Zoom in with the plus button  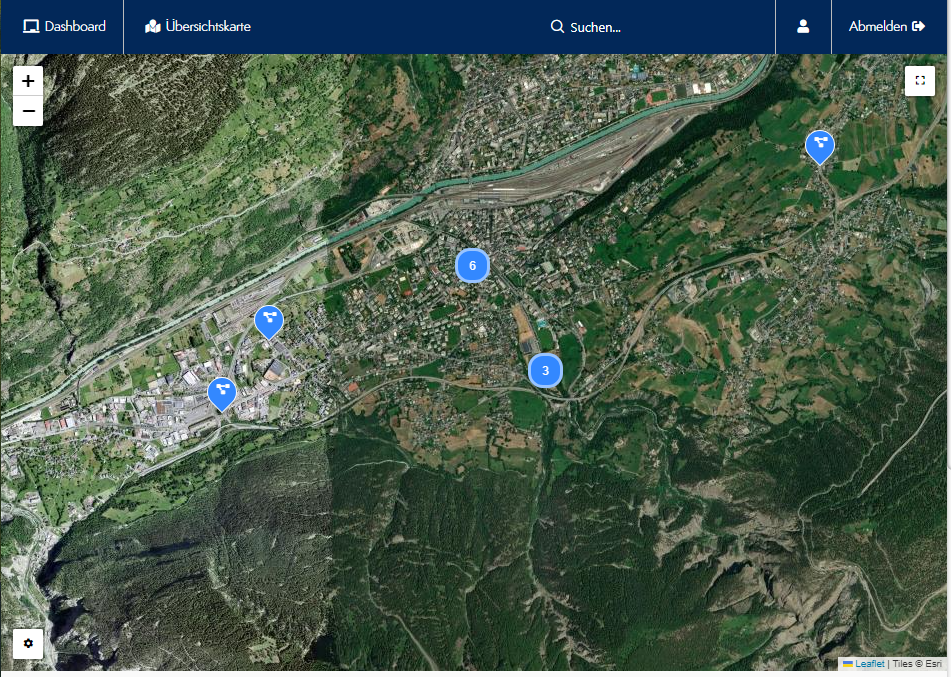[x=28, y=81]
